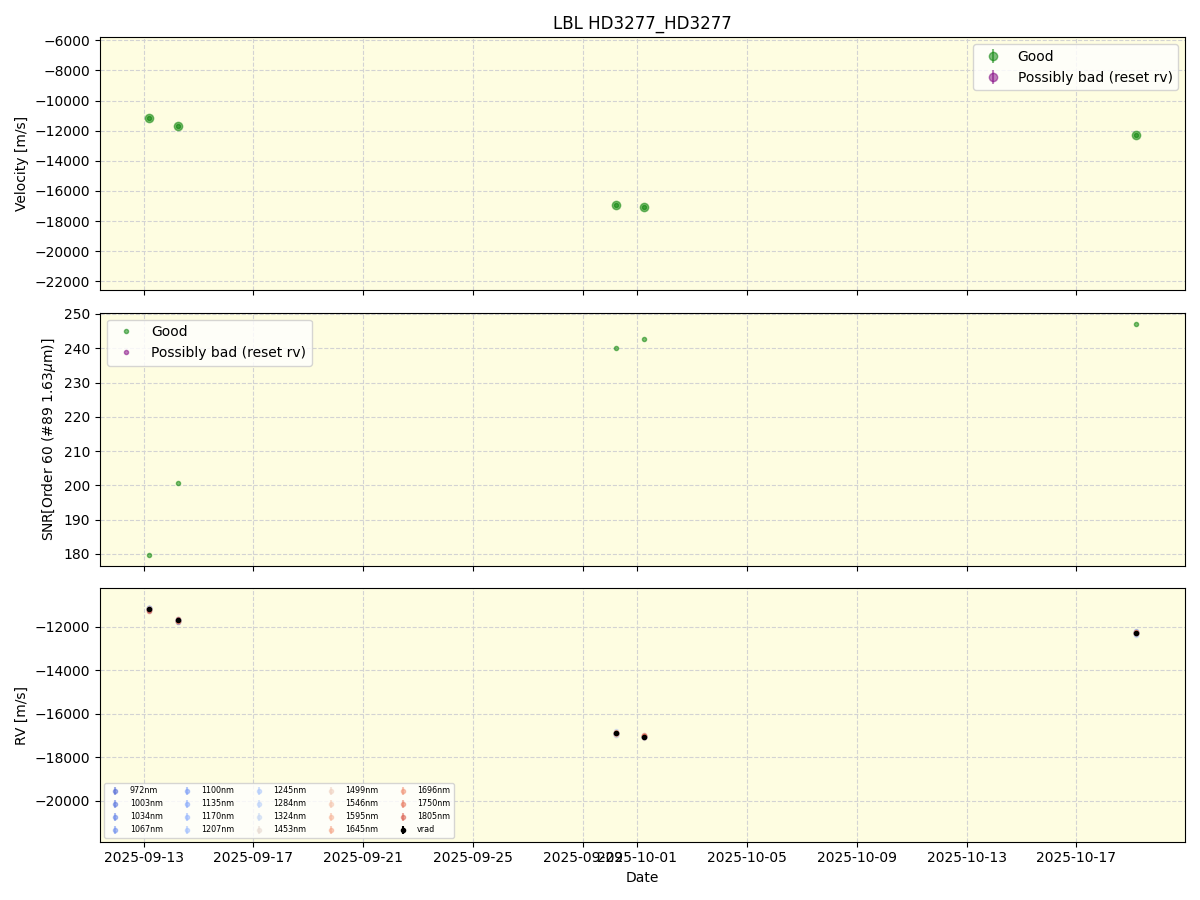Click Good text in SNR legend

tap(169, 332)
